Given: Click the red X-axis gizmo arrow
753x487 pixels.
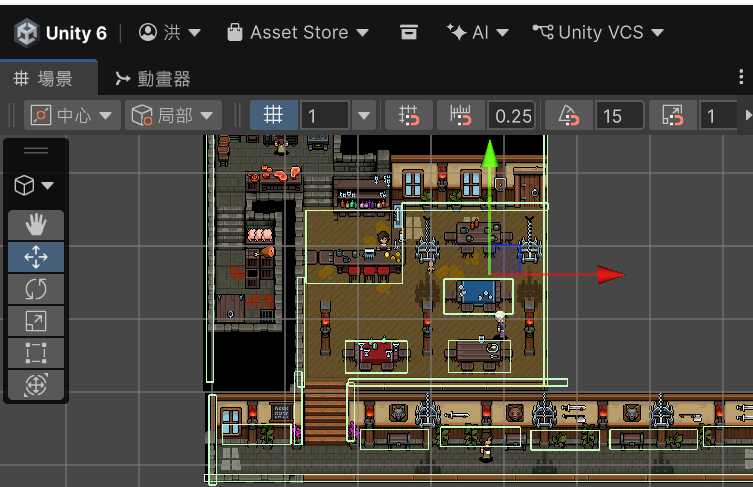Looking at the screenshot, I should 611,275.
